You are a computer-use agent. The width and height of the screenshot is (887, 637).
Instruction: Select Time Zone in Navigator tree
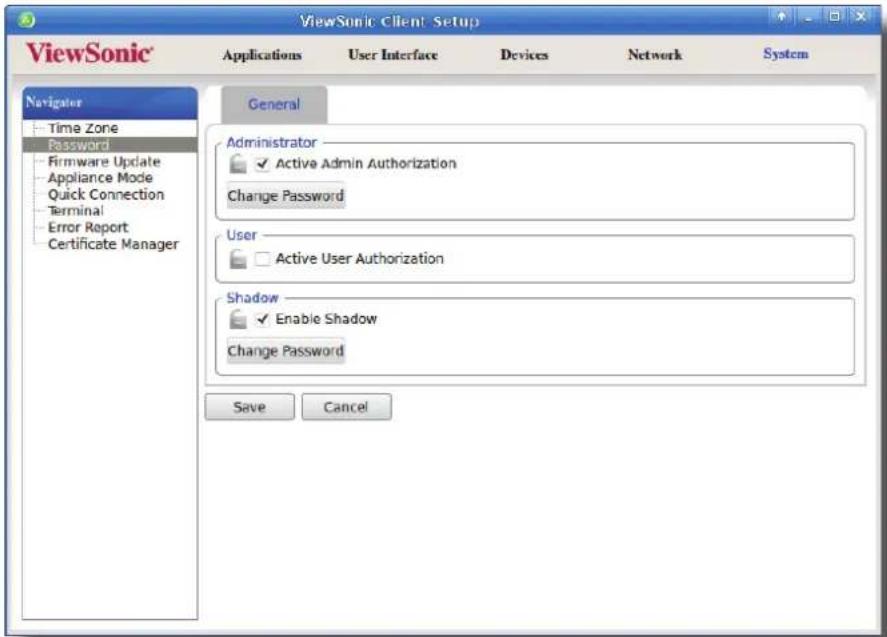[83, 128]
